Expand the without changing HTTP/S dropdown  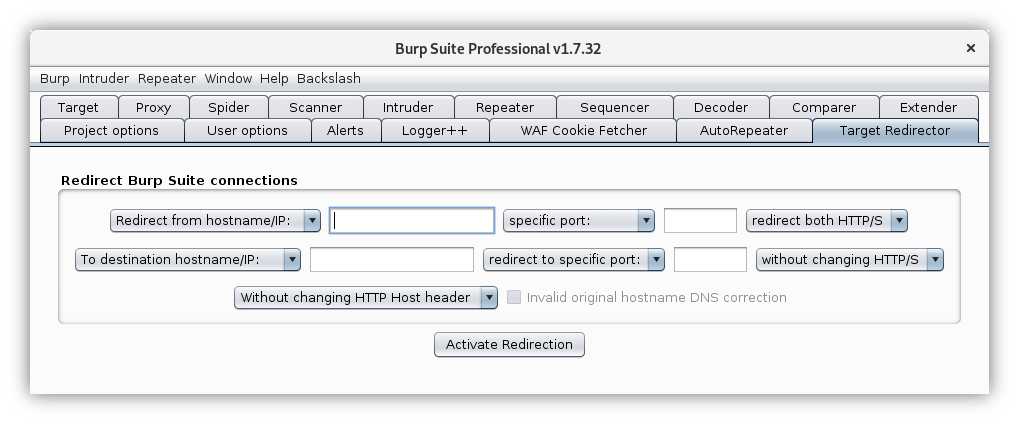849,259
